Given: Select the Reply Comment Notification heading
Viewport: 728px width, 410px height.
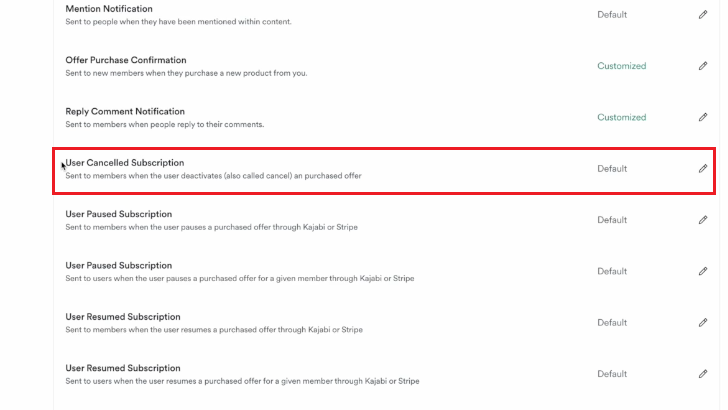Looking at the screenshot, I should coord(125,111).
